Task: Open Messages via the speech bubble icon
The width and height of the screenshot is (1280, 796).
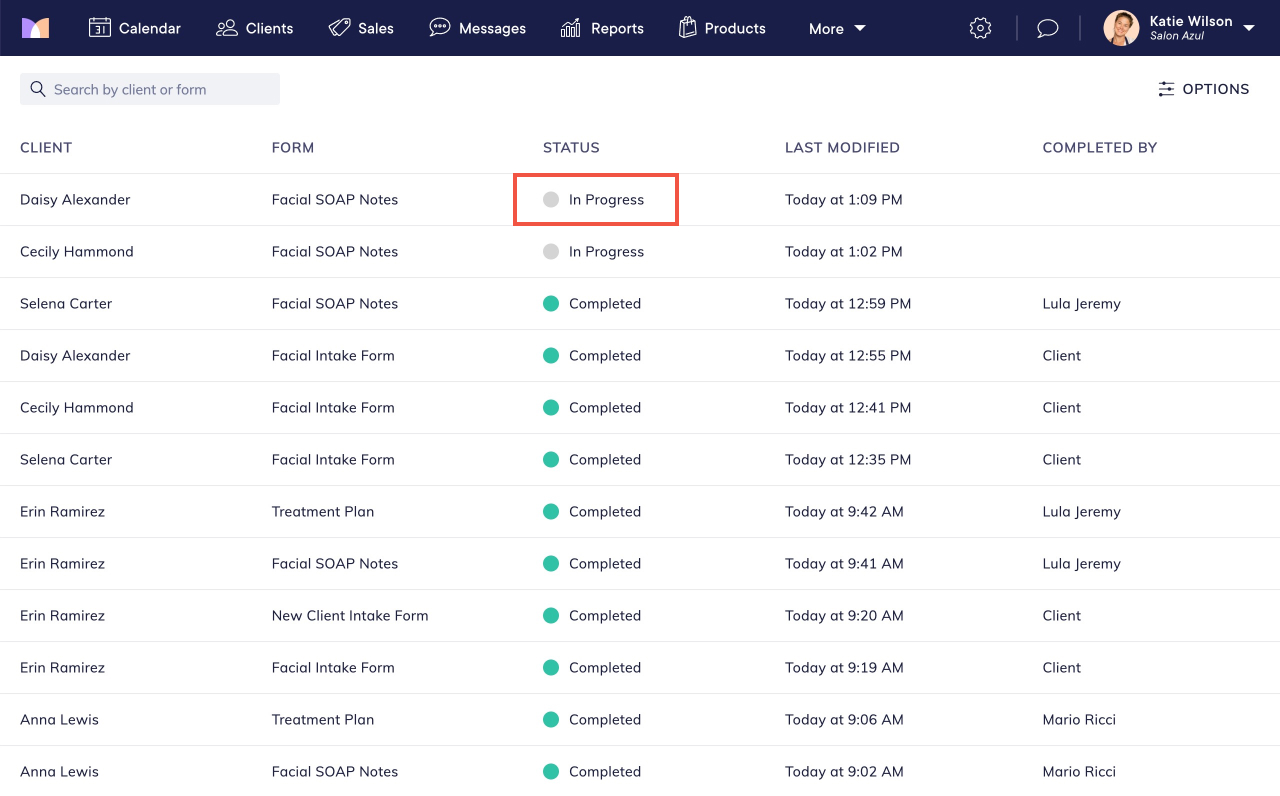Action: pyautogui.click(x=440, y=27)
